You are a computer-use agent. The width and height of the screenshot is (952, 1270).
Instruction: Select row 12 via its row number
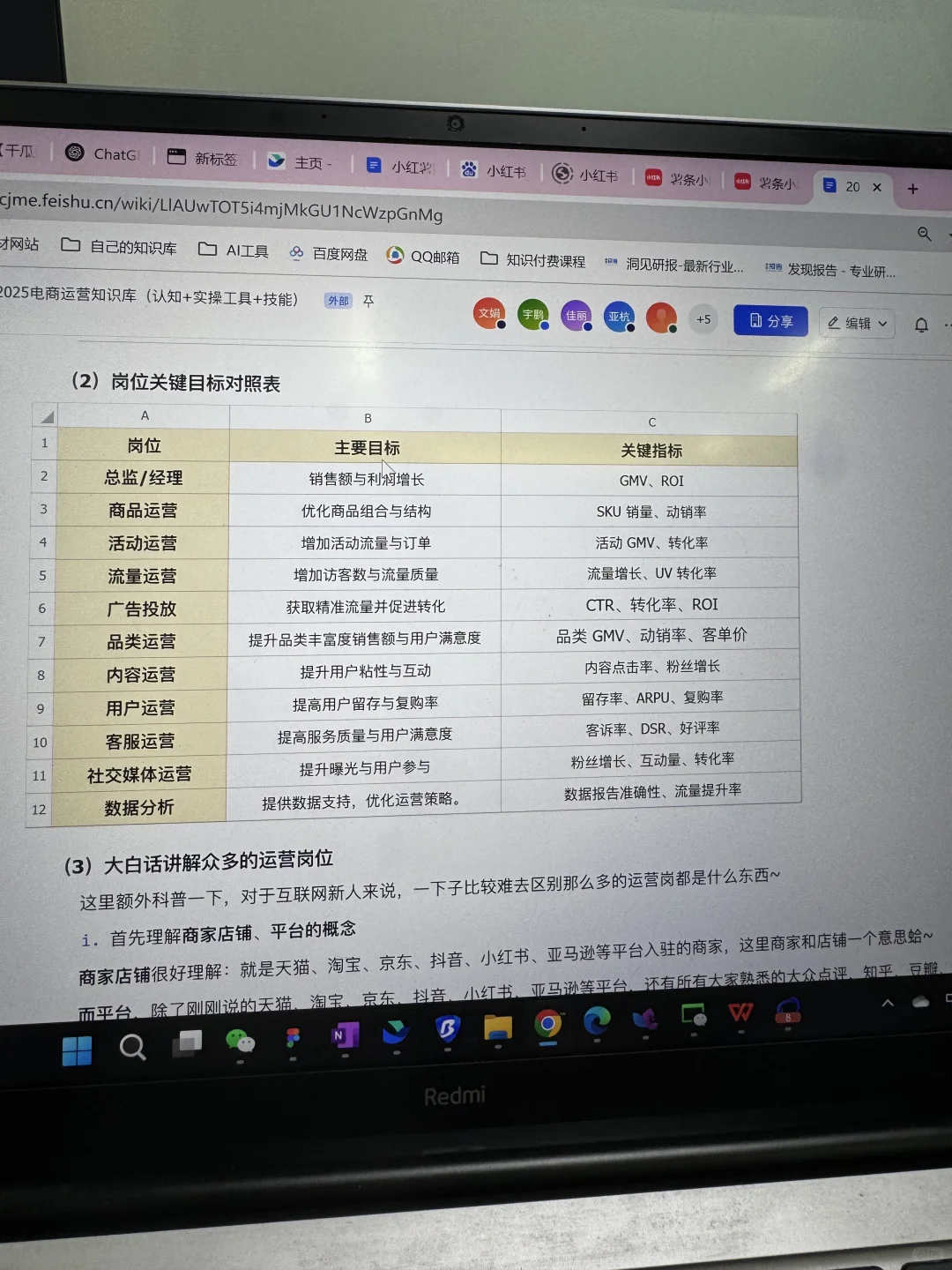[39, 809]
